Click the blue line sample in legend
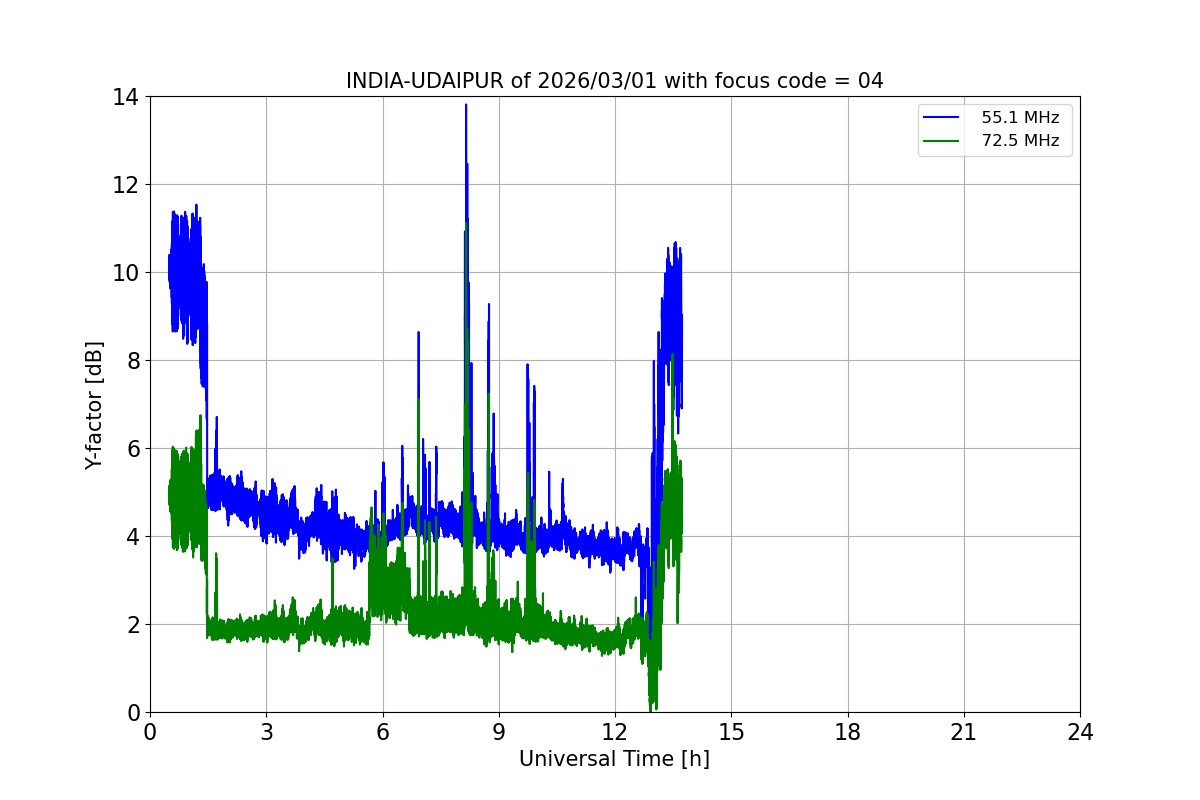1200x800 pixels. coord(942,118)
